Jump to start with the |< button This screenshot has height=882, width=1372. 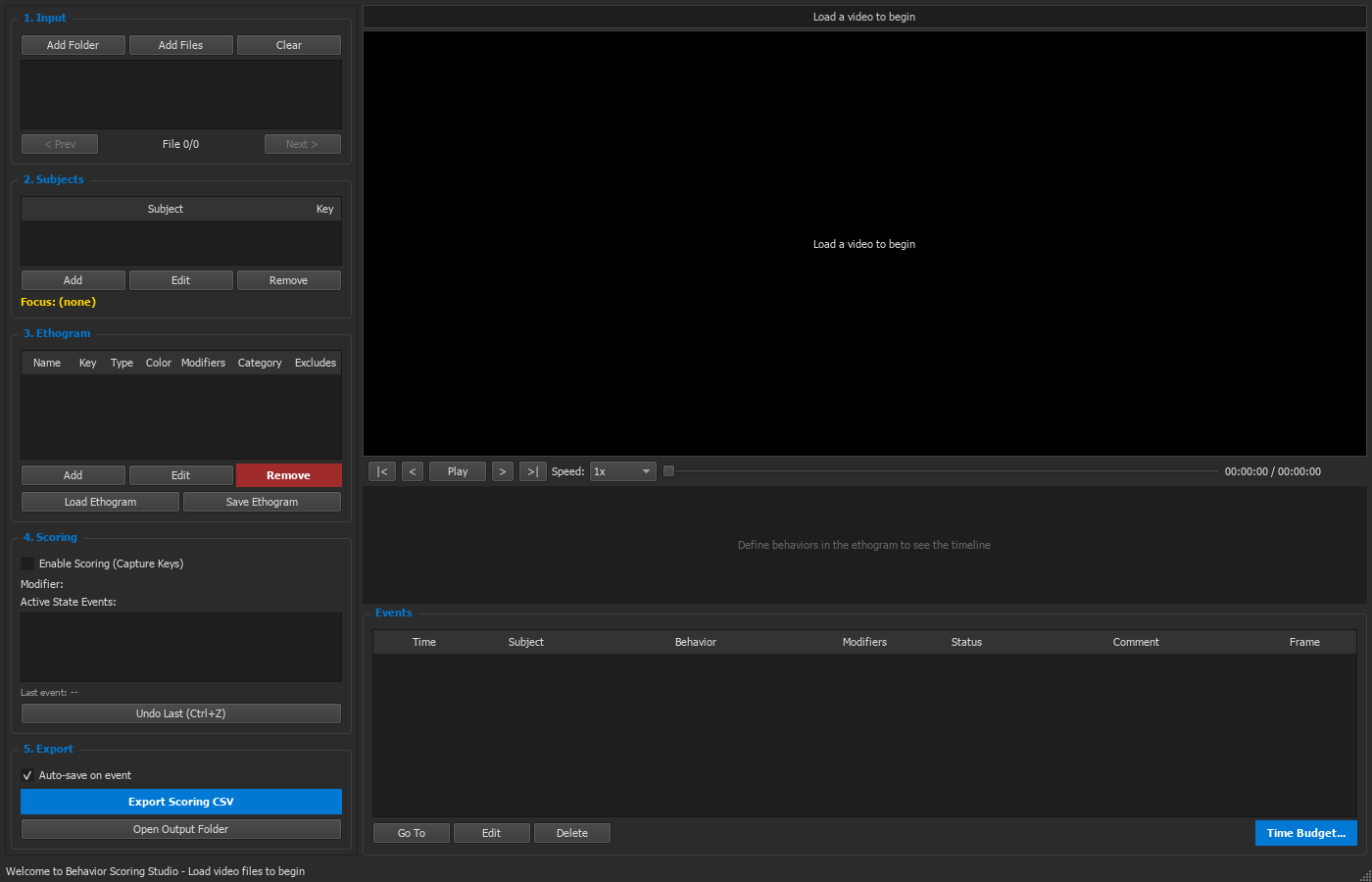382,471
